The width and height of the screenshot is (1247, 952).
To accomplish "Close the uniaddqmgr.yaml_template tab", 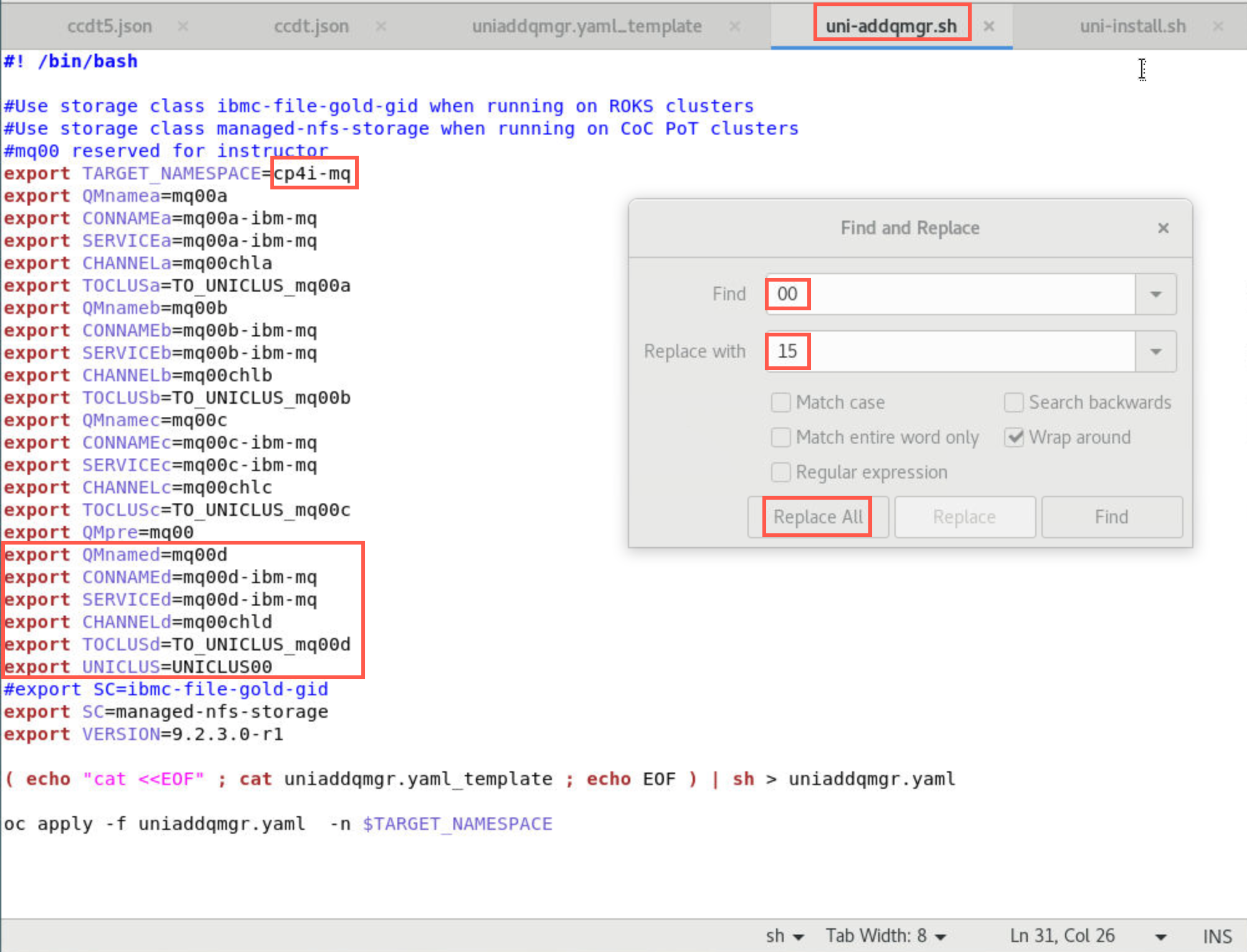I will point(735,26).
